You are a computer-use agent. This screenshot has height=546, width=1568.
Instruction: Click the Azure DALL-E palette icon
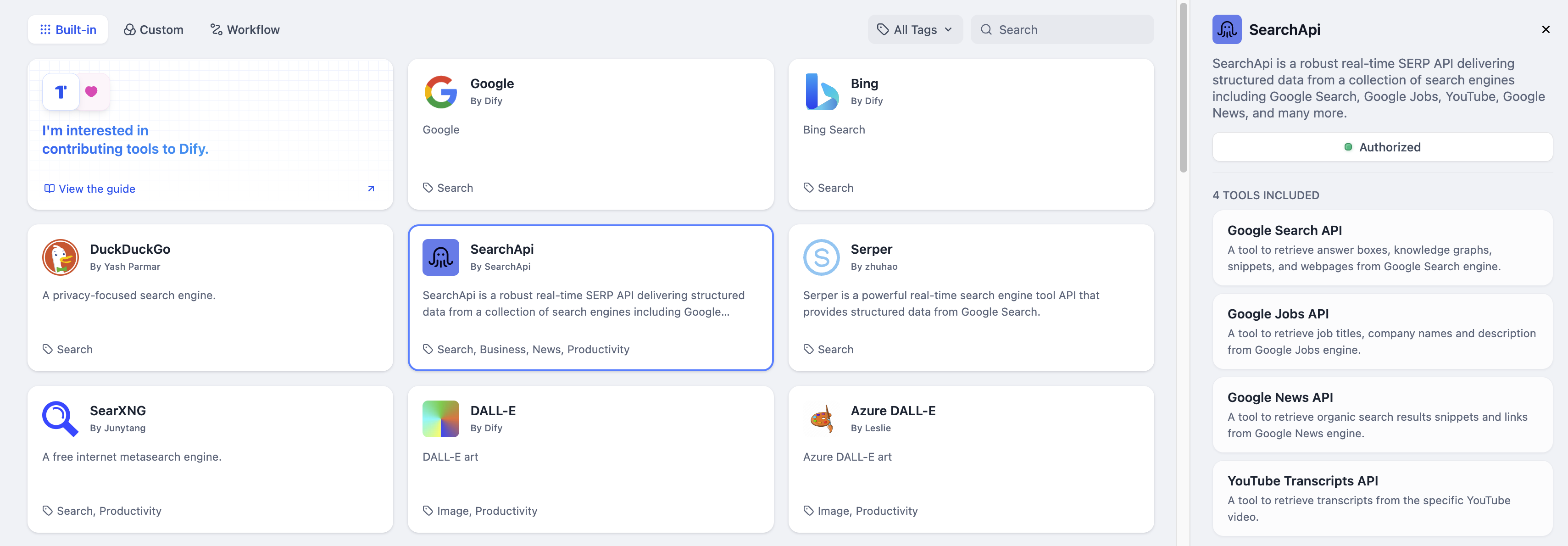point(821,419)
